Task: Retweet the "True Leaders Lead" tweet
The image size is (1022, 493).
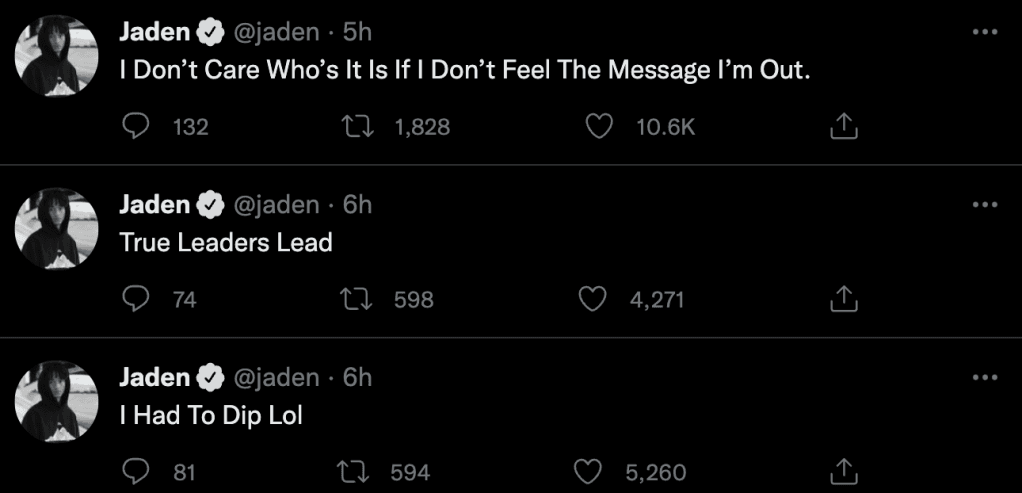Action: tap(356, 298)
